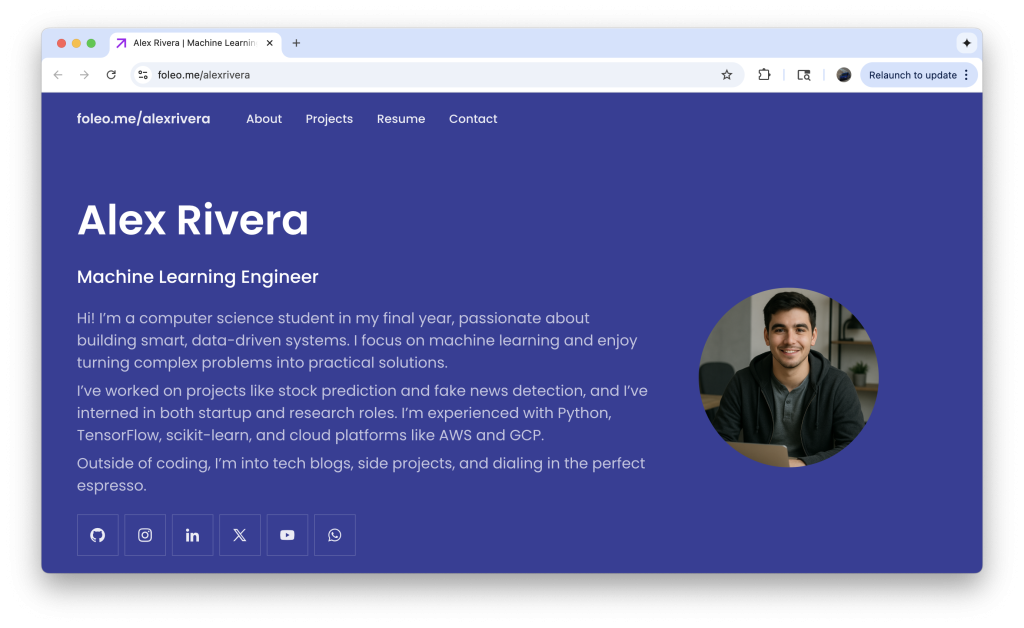Image resolution: width=1024 pixels, height=628 pixels.
Task: Click Alex Rivera's profile photo
Action: click(x=788, y=378)
